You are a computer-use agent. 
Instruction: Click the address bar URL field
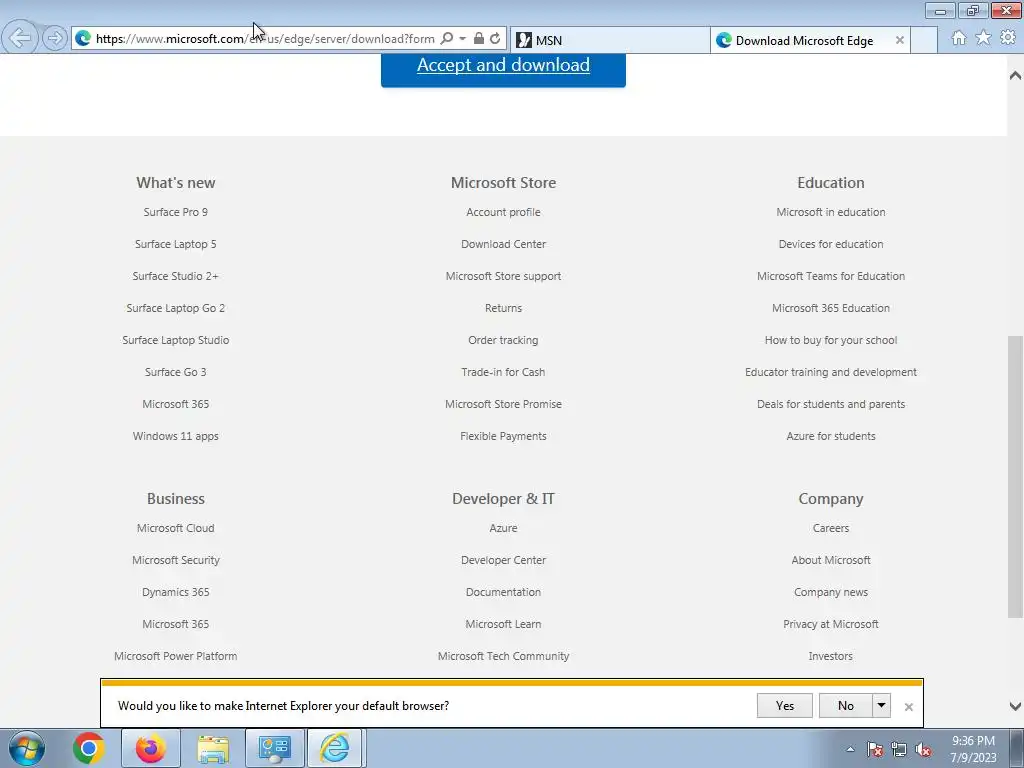(264, 39)
